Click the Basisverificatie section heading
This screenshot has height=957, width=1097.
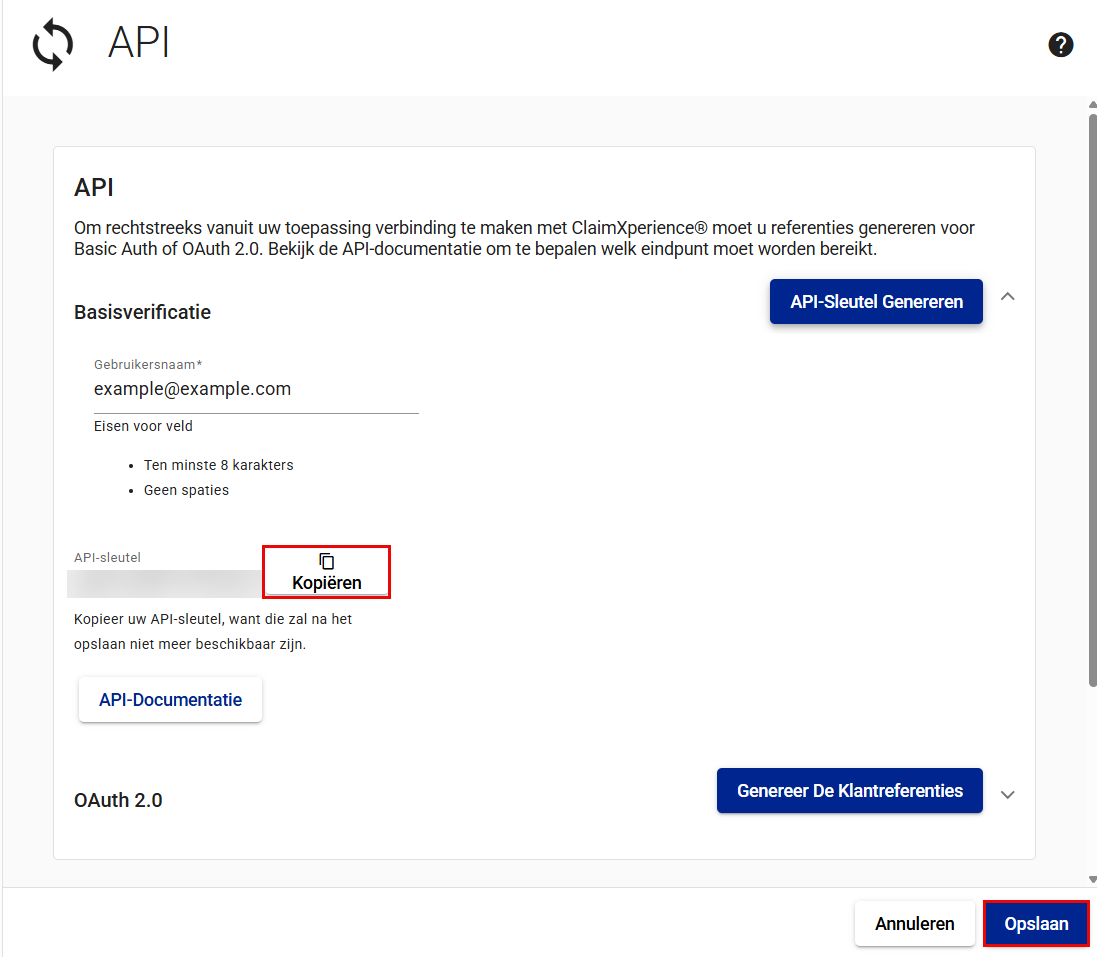(x=142, y=312)
